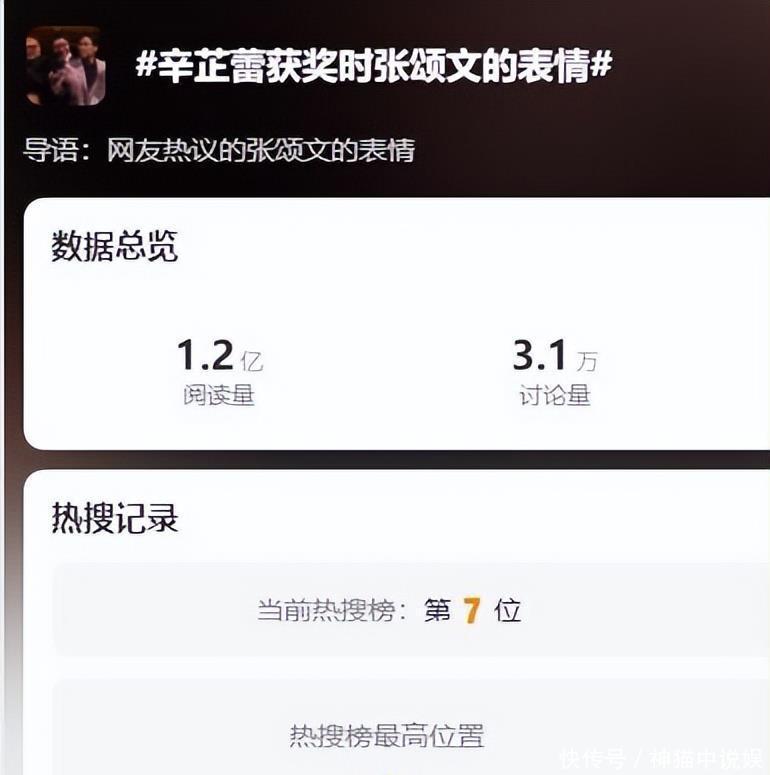Click the 1.2 read count number
This screenshot has width=770, height=775.
pos(206,355)
